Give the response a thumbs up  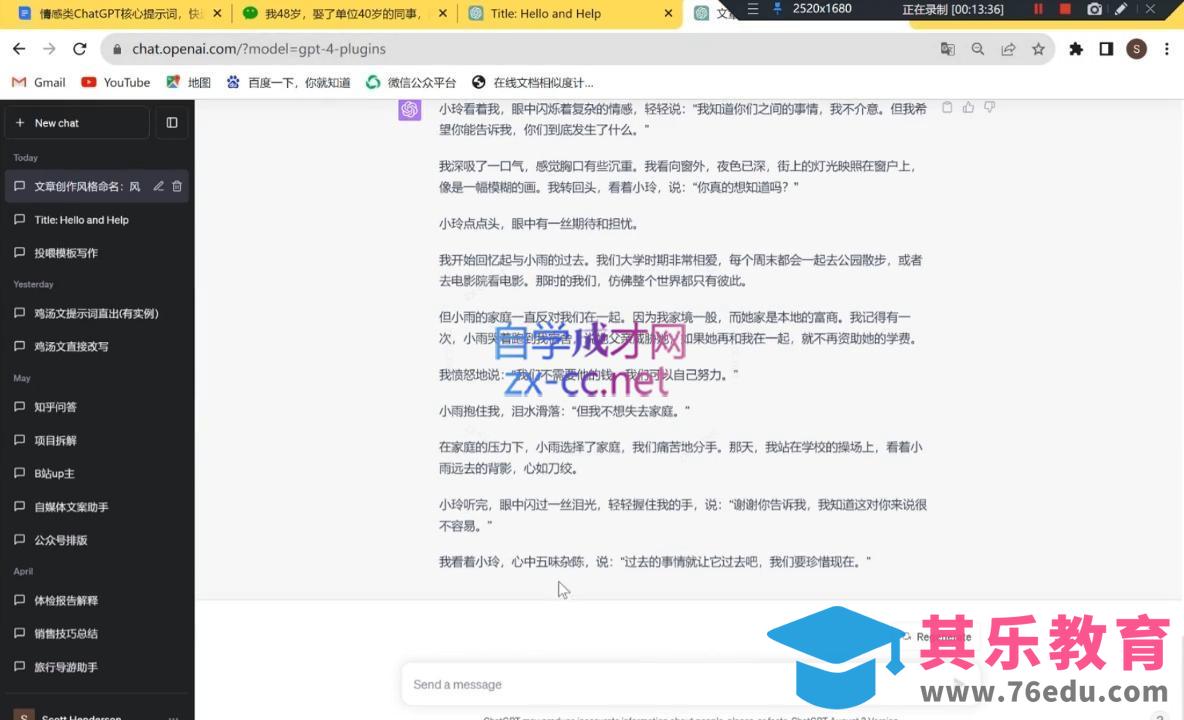(968, 107)
